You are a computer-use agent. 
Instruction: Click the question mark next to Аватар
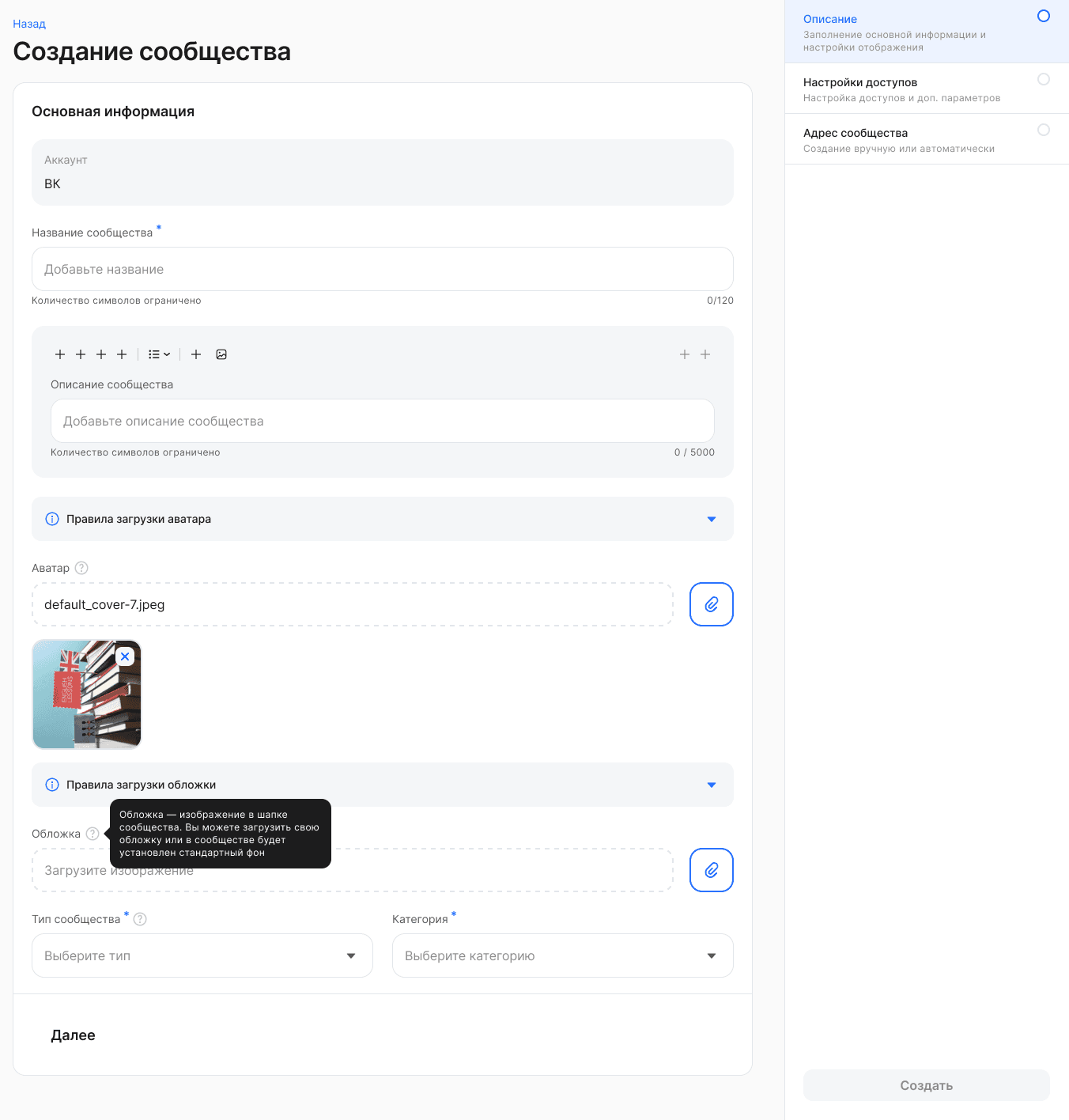tap(81, 568)
